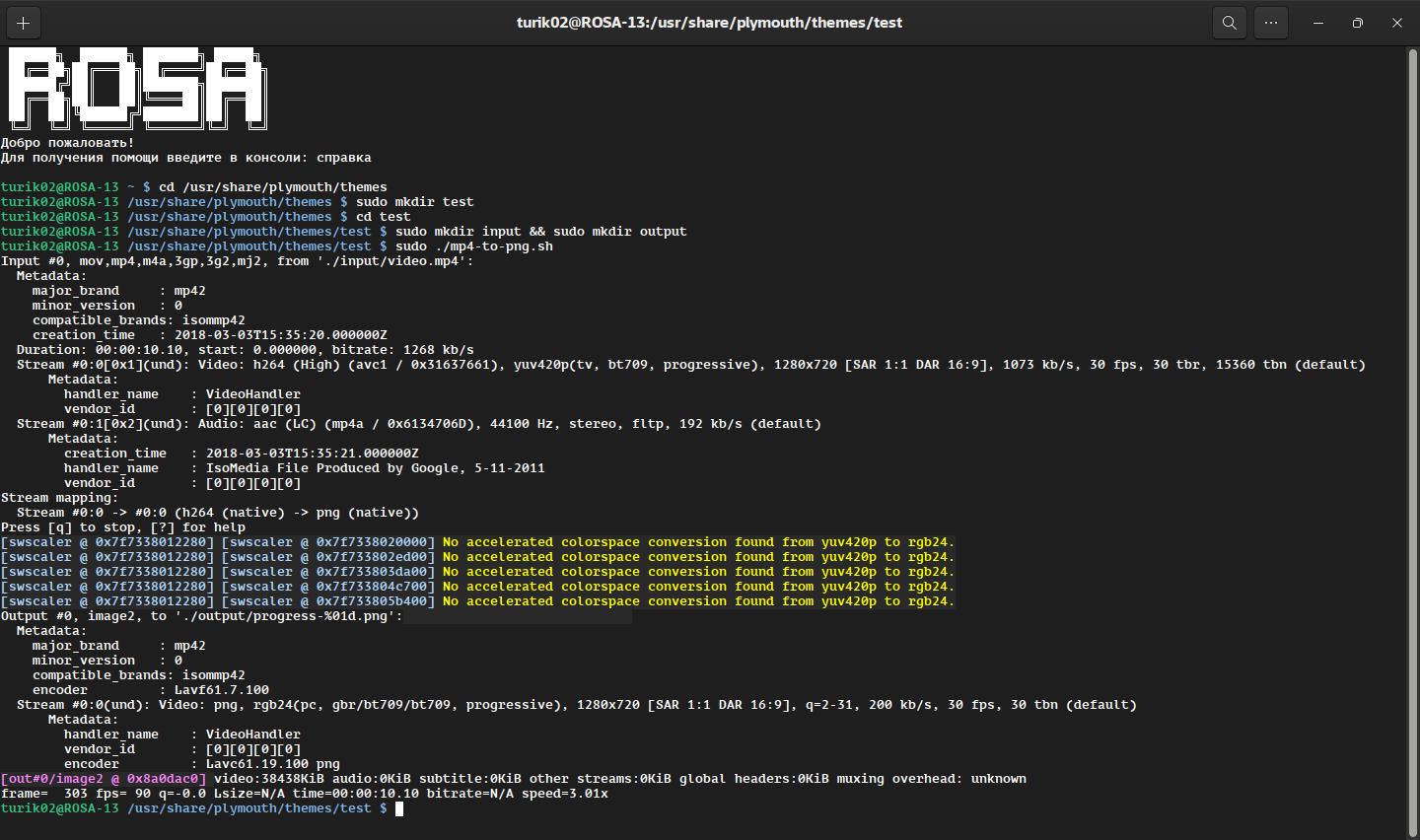
Task: Click the 'frame= 303 fps= 90' status line
Action: pyautogui.click(x=305, y=794)
